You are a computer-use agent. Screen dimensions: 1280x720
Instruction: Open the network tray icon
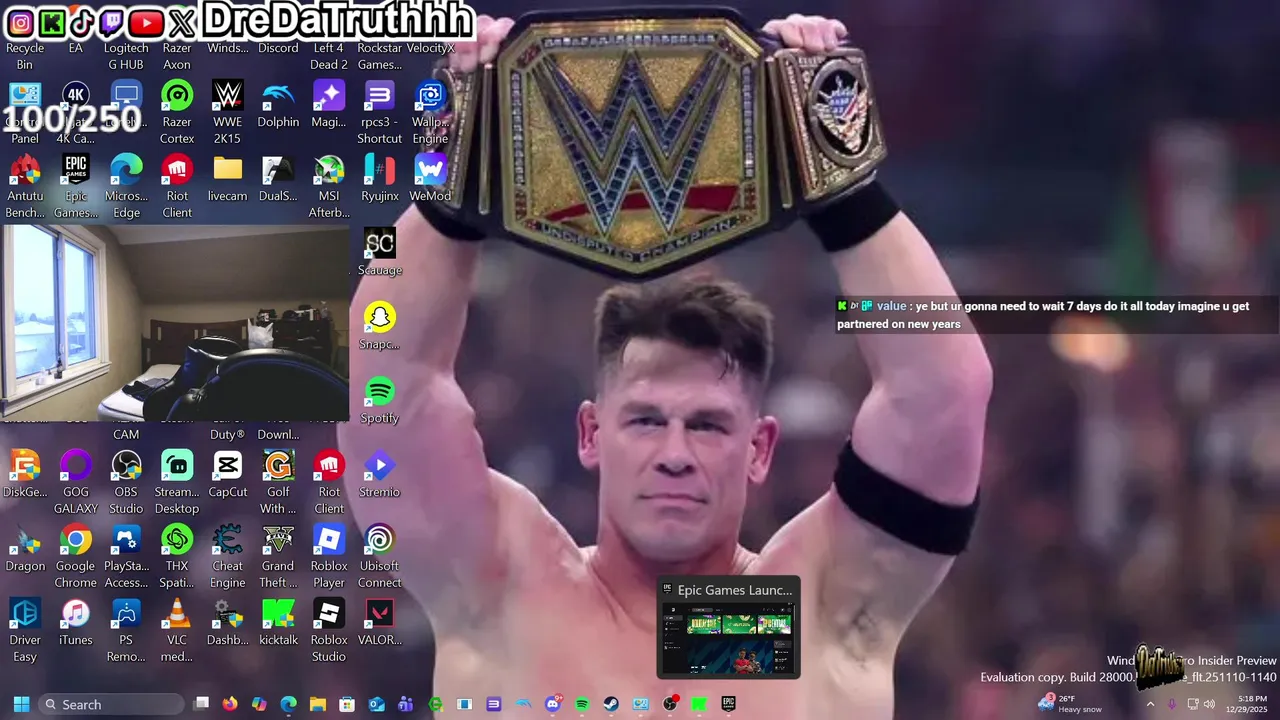click(1191, 704)
